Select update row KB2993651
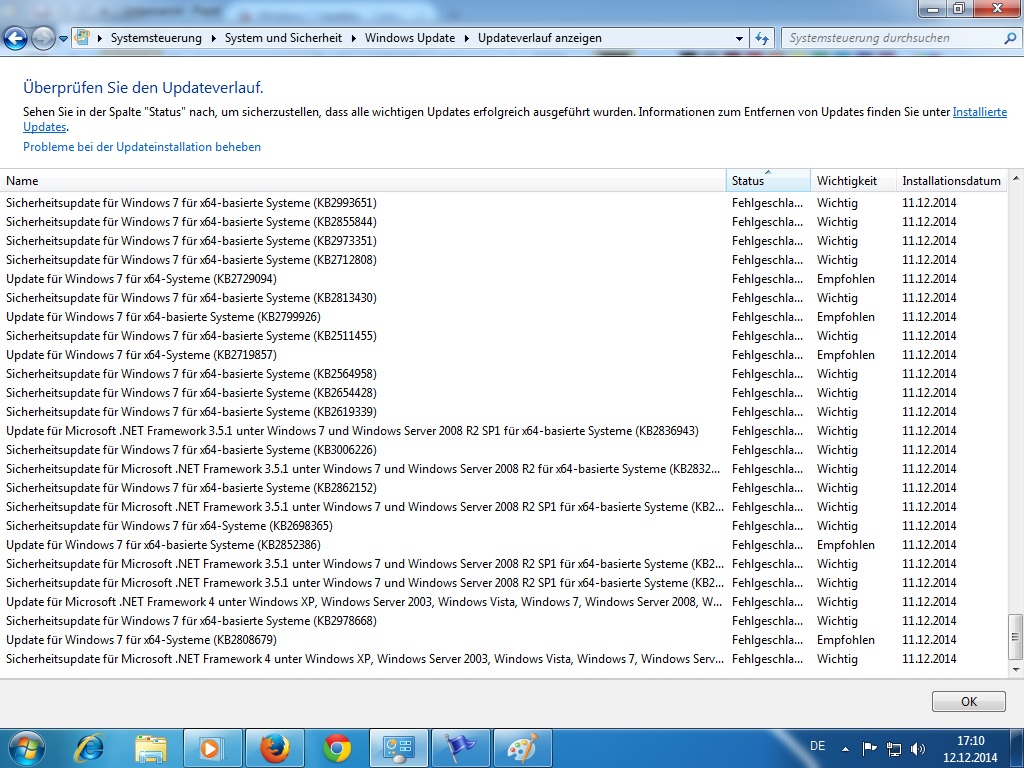This screenshot has height=768, width=1024. (504, 203)
